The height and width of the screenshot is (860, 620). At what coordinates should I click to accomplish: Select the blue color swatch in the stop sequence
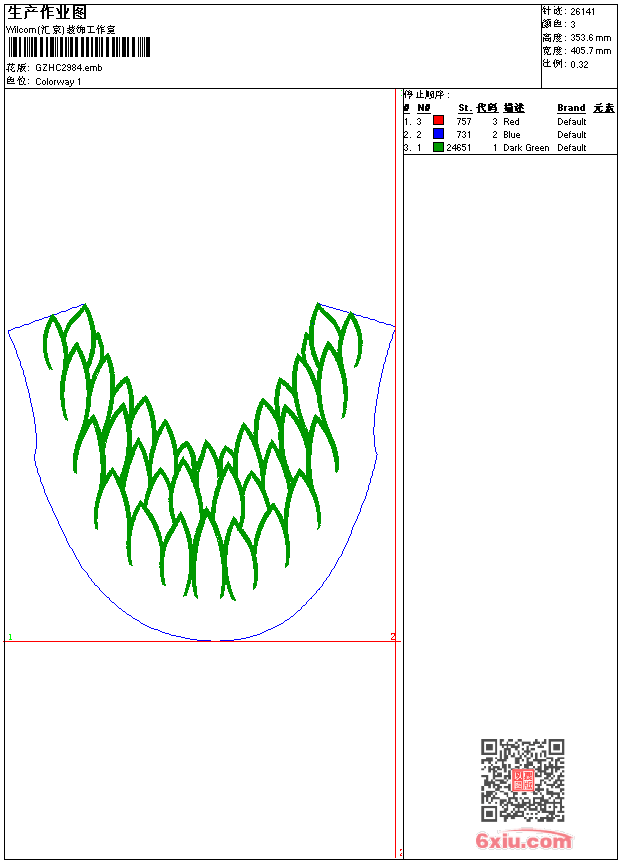(438, 134)
